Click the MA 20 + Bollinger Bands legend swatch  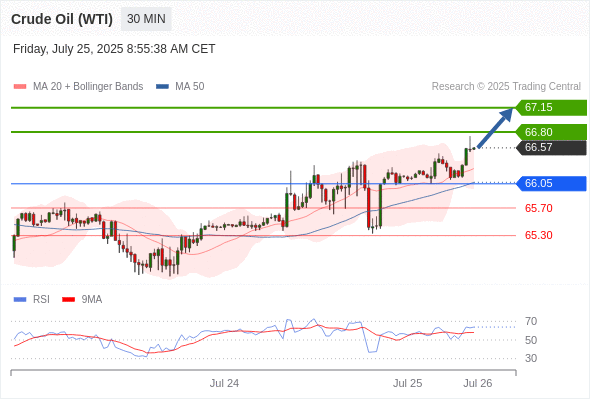pos(20,87)
